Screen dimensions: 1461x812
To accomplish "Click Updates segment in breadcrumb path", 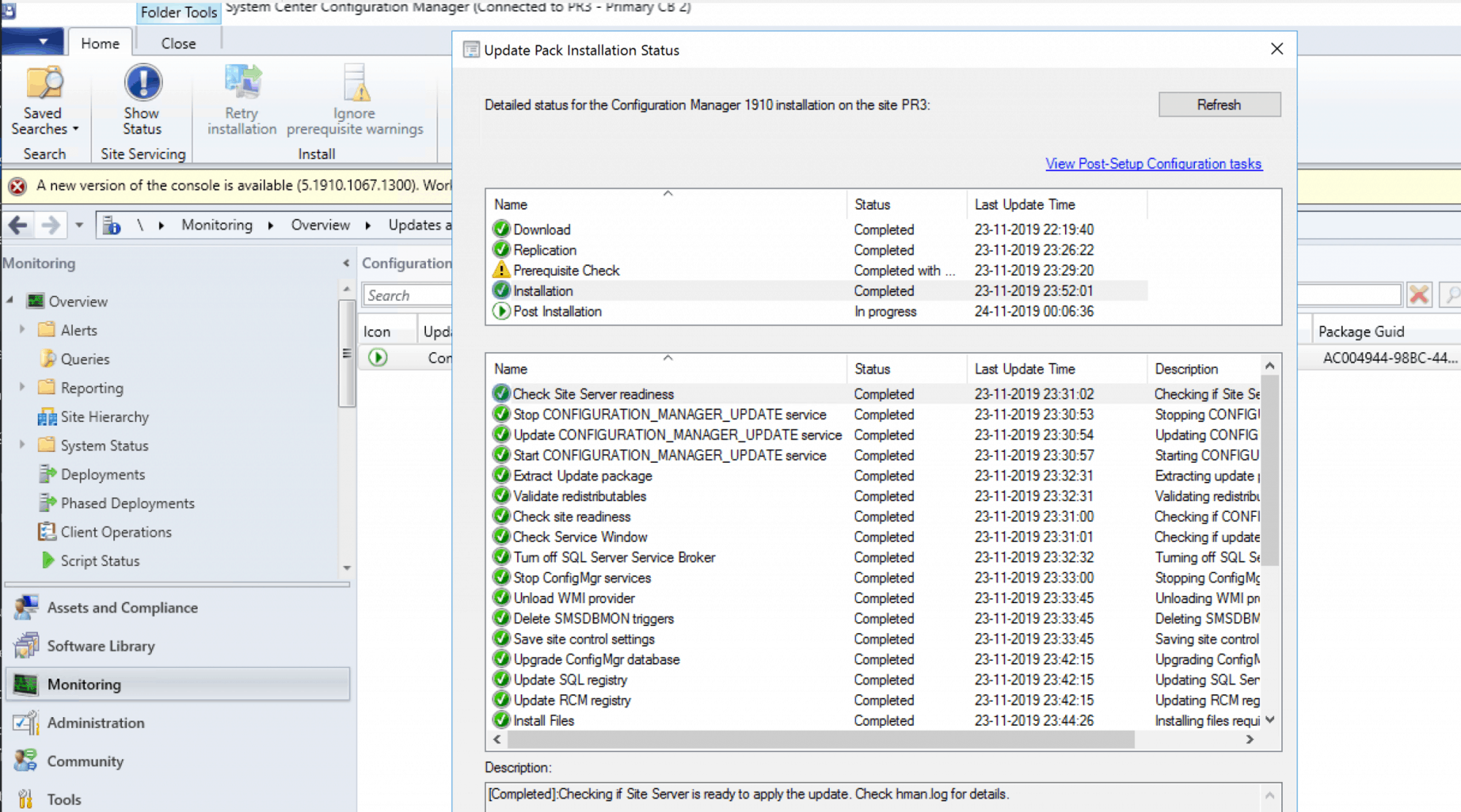I will tap(419, 225).
